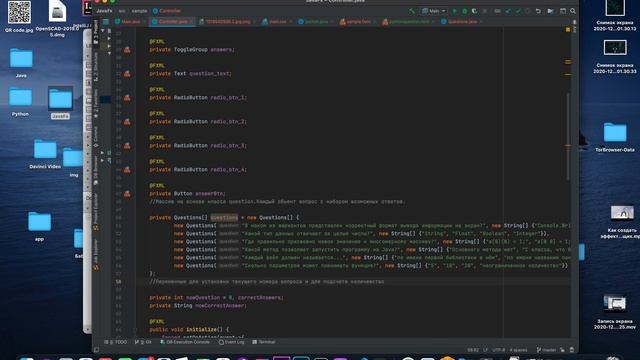The width and height of the screenshot is (640, 360).
Task: Open the LF line separator selector
Action: pos(485,350)
